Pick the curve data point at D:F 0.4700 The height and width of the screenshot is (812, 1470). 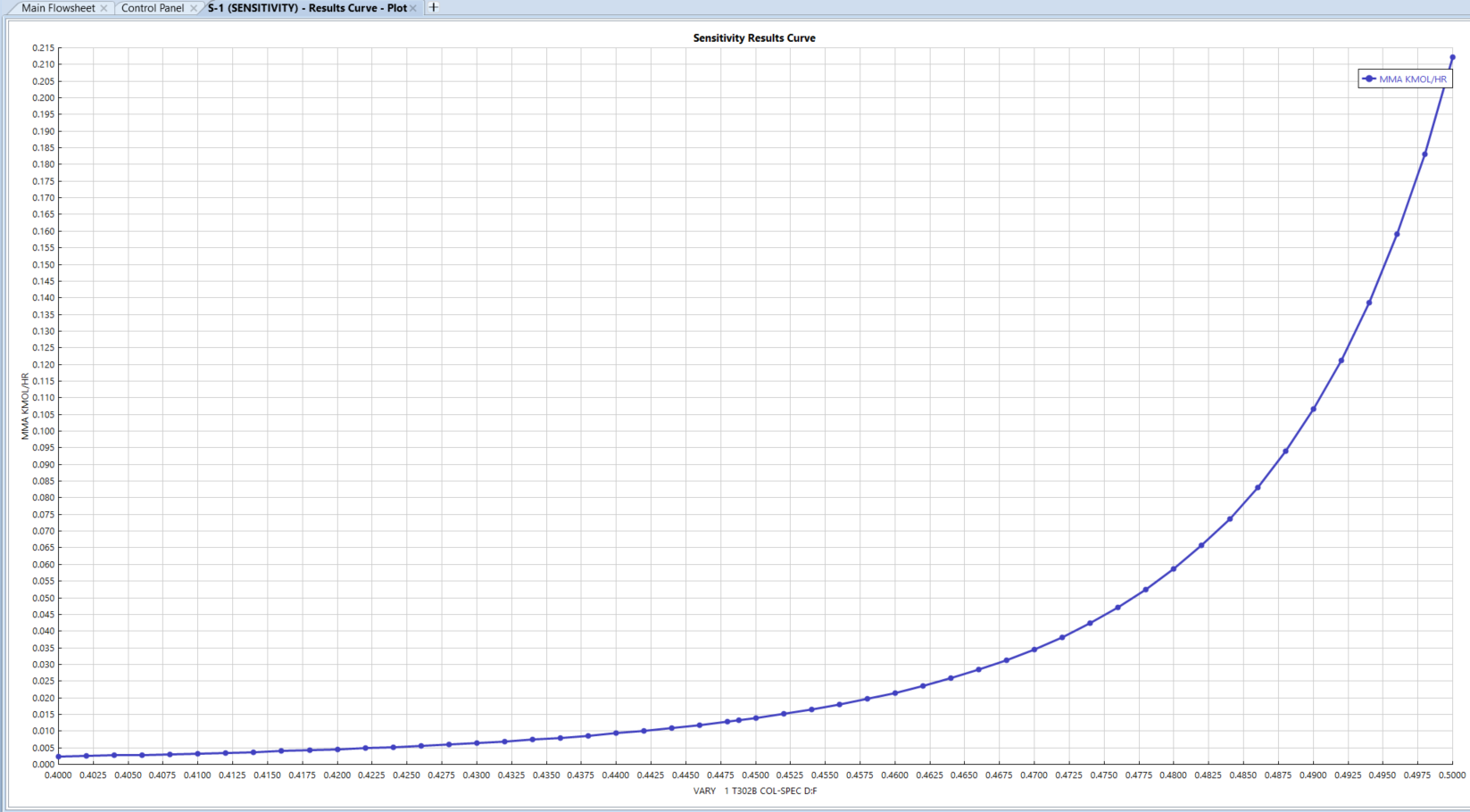tap(1034, 650)
